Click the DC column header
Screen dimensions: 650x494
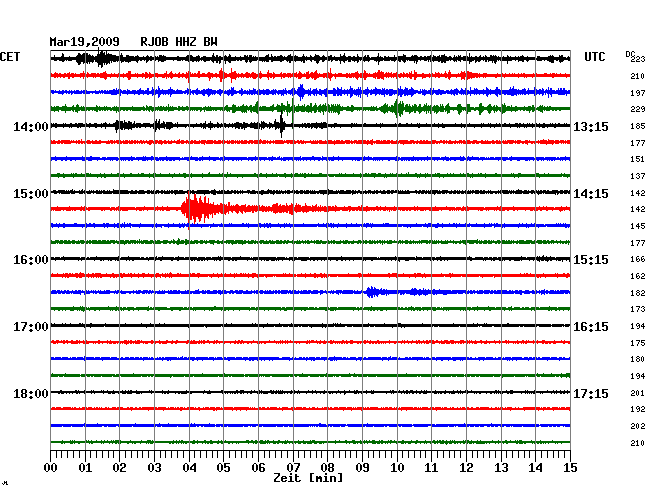(x=630, y=54)
